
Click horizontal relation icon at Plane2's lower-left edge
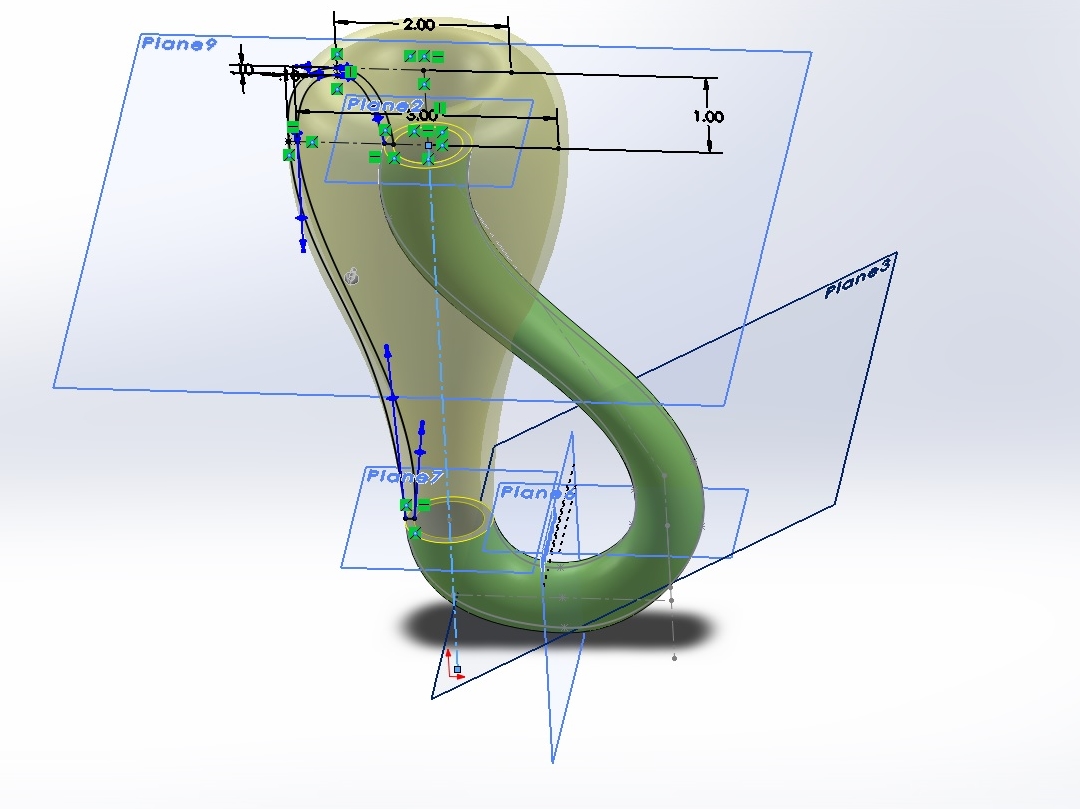[x=375, y=156]
